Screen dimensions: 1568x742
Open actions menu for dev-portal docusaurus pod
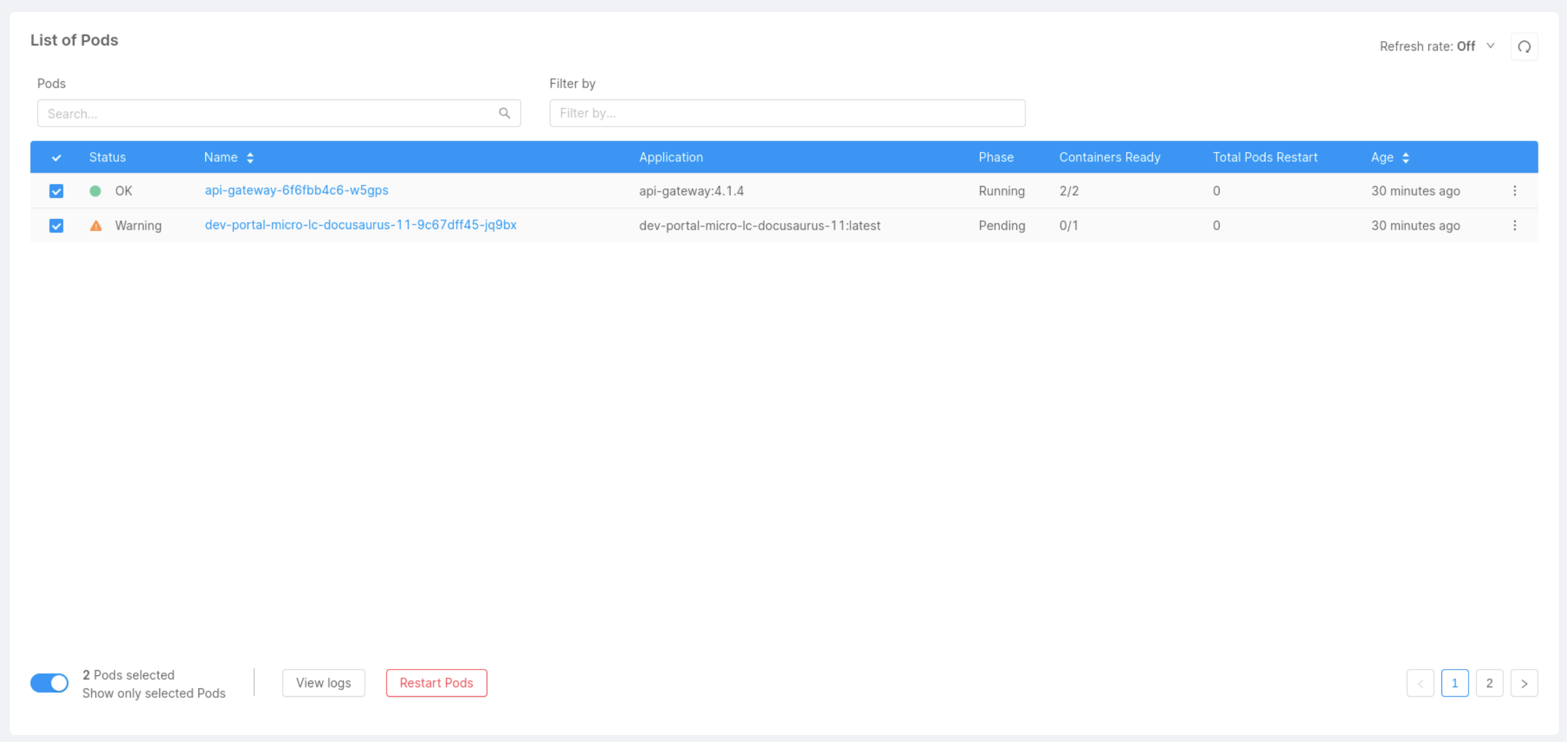(1514, 226)
